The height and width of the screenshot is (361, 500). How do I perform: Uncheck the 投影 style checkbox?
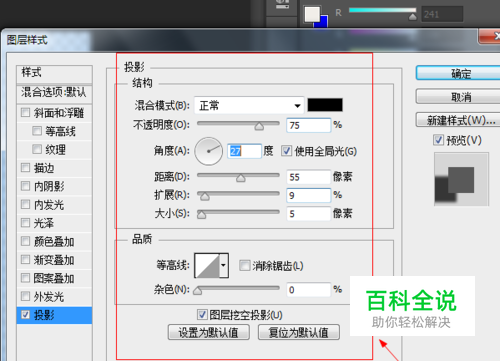pyautogui.click(x=25, y=315)
